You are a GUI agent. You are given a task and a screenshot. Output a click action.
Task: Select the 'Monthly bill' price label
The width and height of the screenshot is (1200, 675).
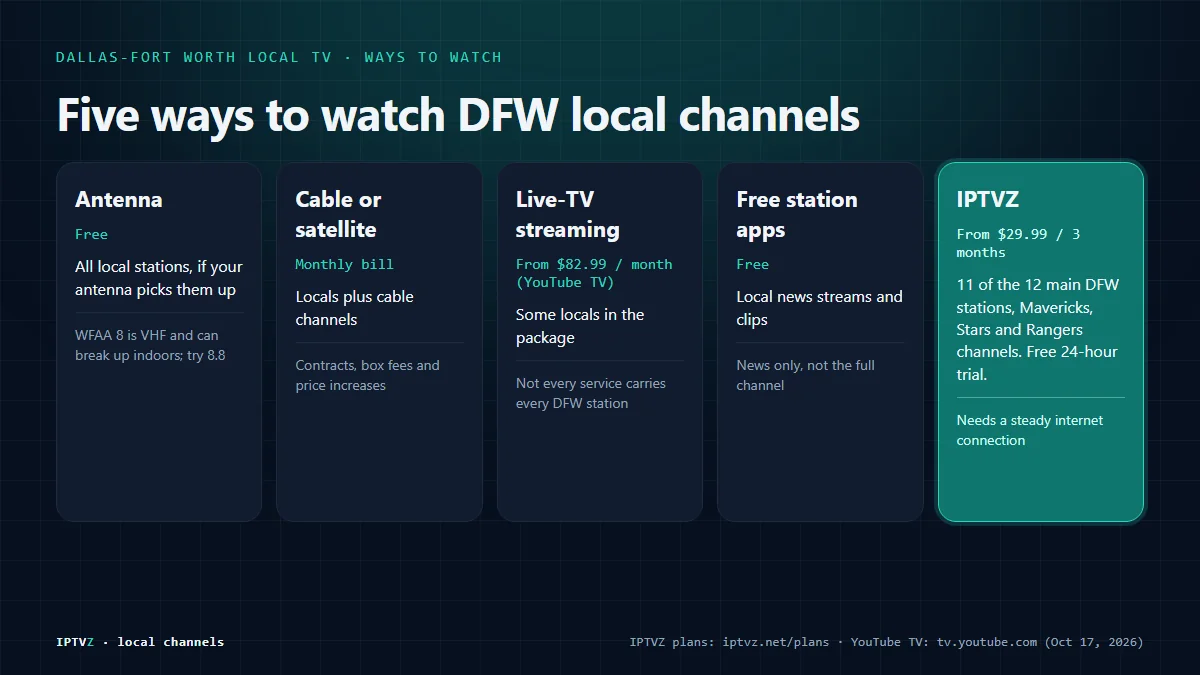click(344, 264)
